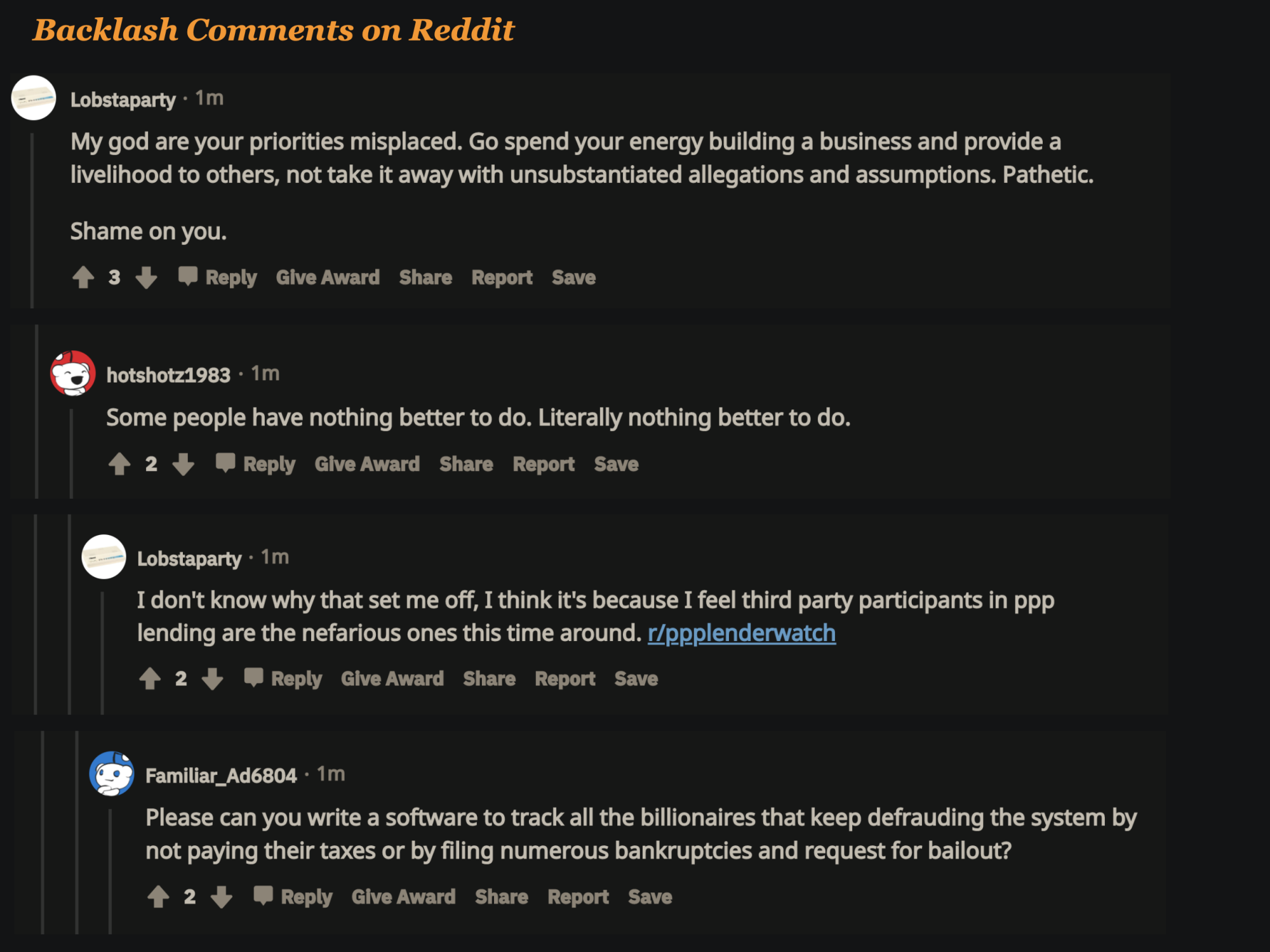Downvote the 'My god are your priorities' comment
1270x952 pixels.
pyautogui.click(x=147, y=277)
